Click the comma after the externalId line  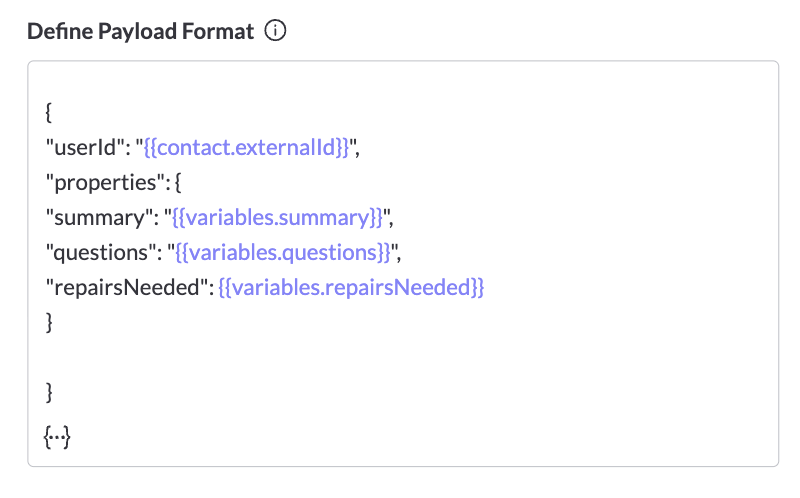[358, 152]
